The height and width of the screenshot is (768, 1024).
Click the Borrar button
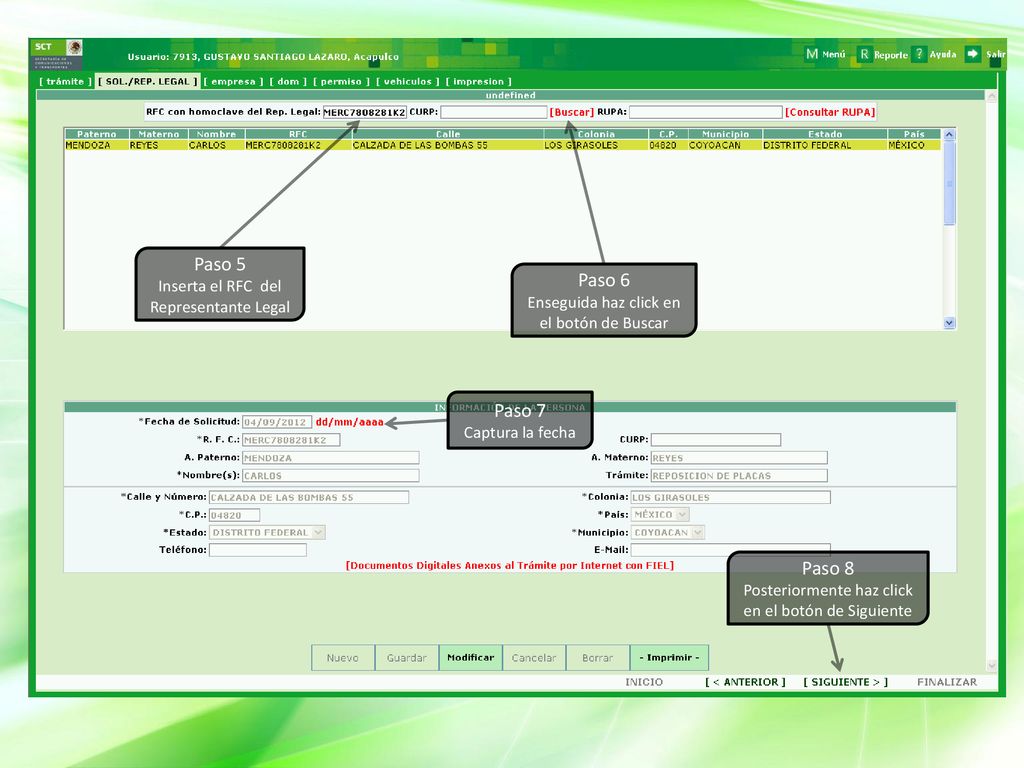pyautogui.click(x=598, y=658)
